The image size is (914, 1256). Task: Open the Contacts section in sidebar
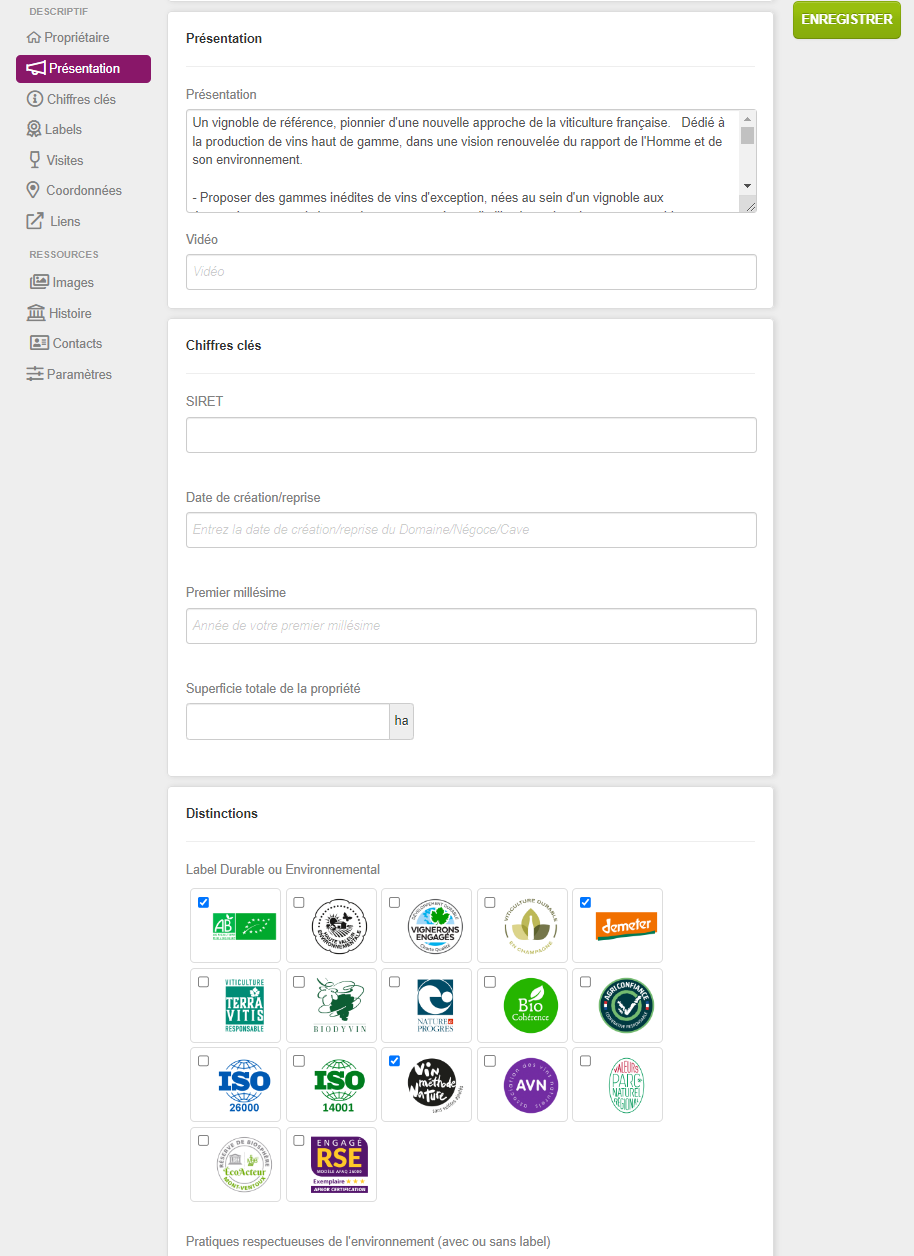tap(66, 343)
